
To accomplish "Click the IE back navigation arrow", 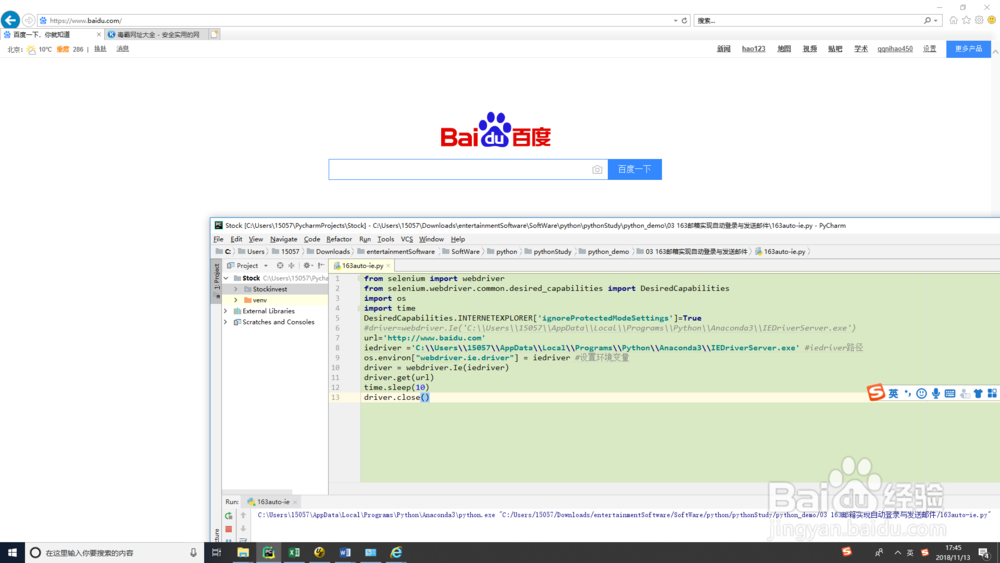I will tap(10, 20).
